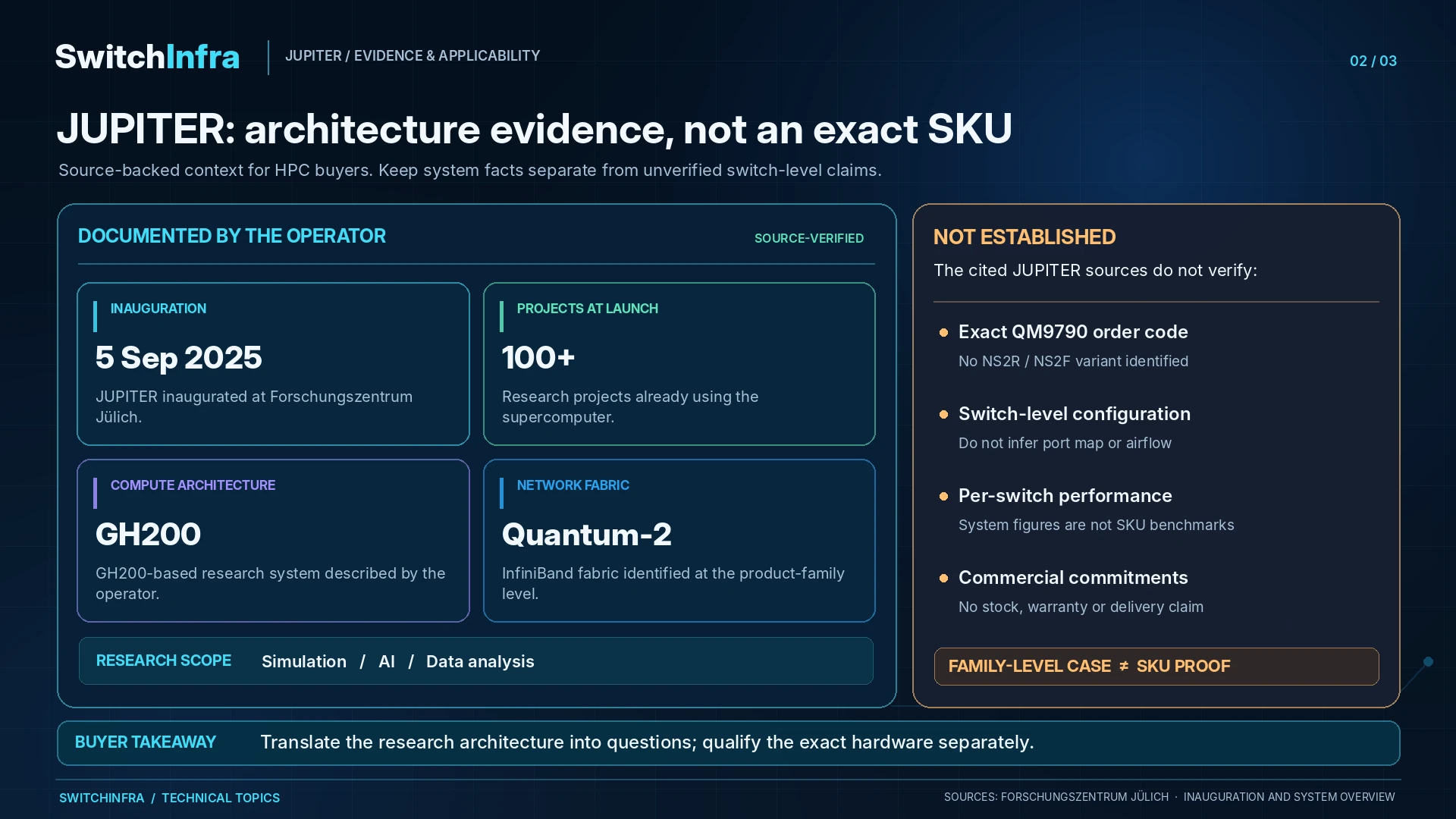Click the bullet dot beside 'Per-switch performance'
This screenshot has height=819, width=1456.
[944, 496]
